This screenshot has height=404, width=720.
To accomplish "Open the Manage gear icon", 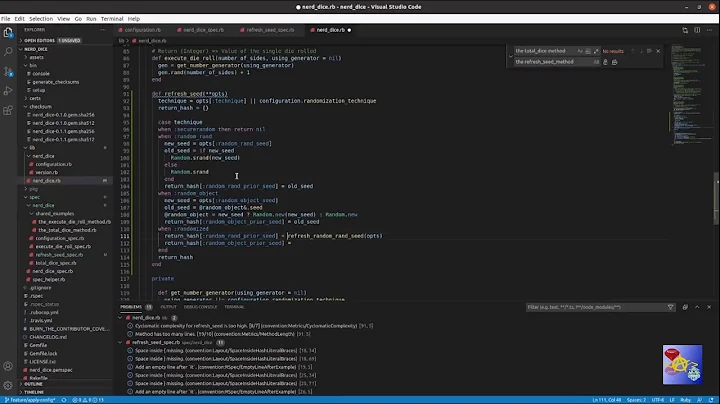I will tap(8, 385).
